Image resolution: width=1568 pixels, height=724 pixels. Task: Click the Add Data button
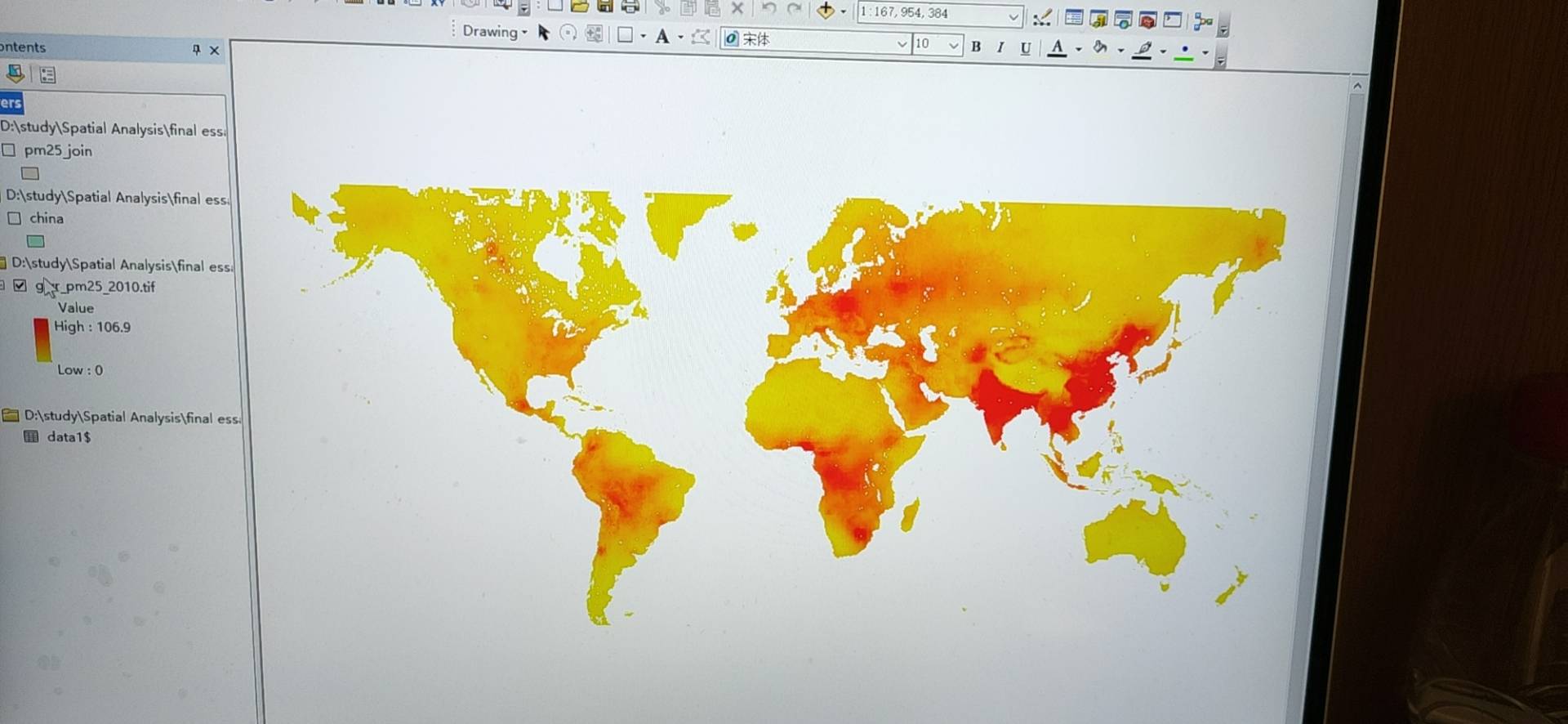point(826,11)
